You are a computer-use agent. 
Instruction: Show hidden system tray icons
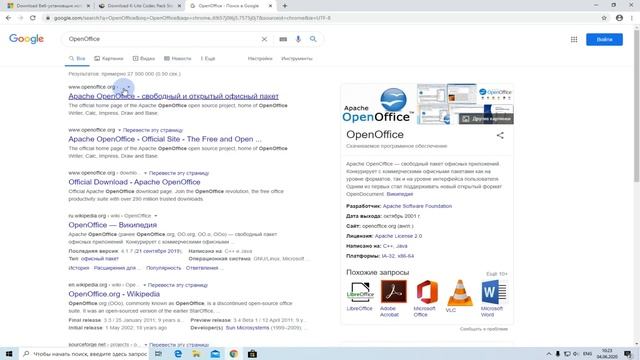pos(549,354)
